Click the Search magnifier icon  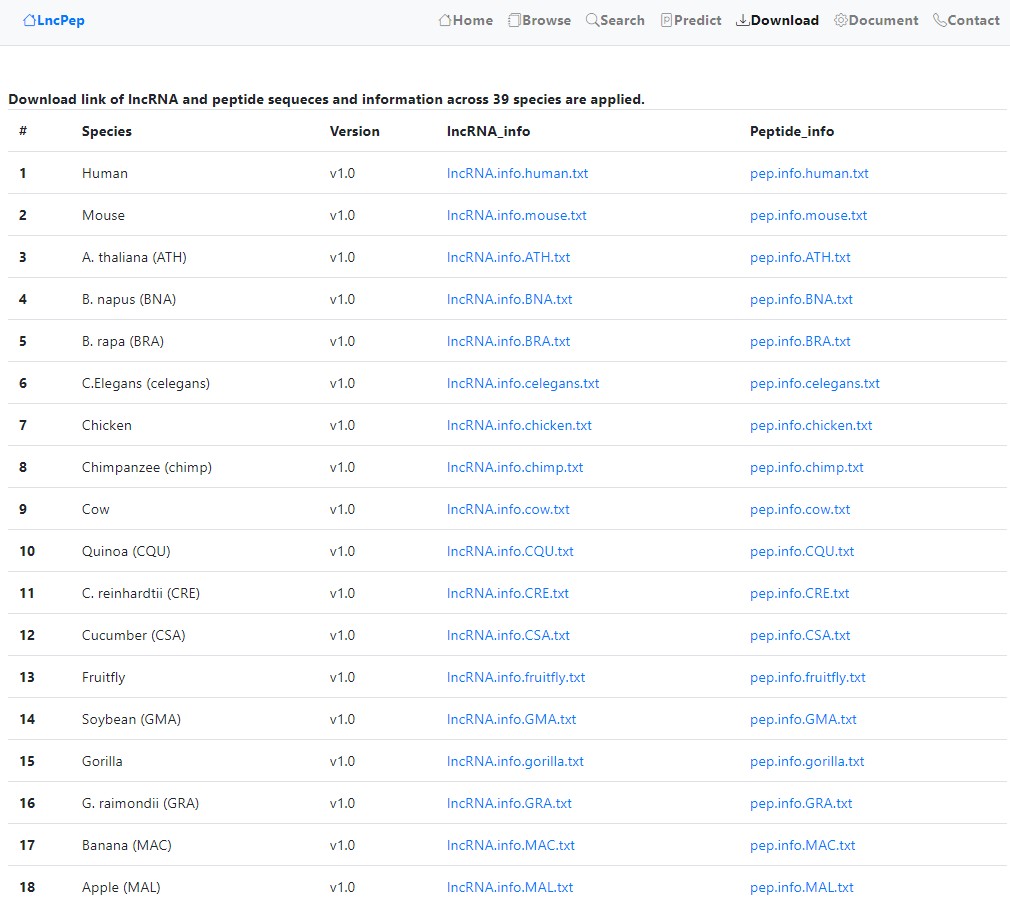pyautogui.click(x=592, y=20)
